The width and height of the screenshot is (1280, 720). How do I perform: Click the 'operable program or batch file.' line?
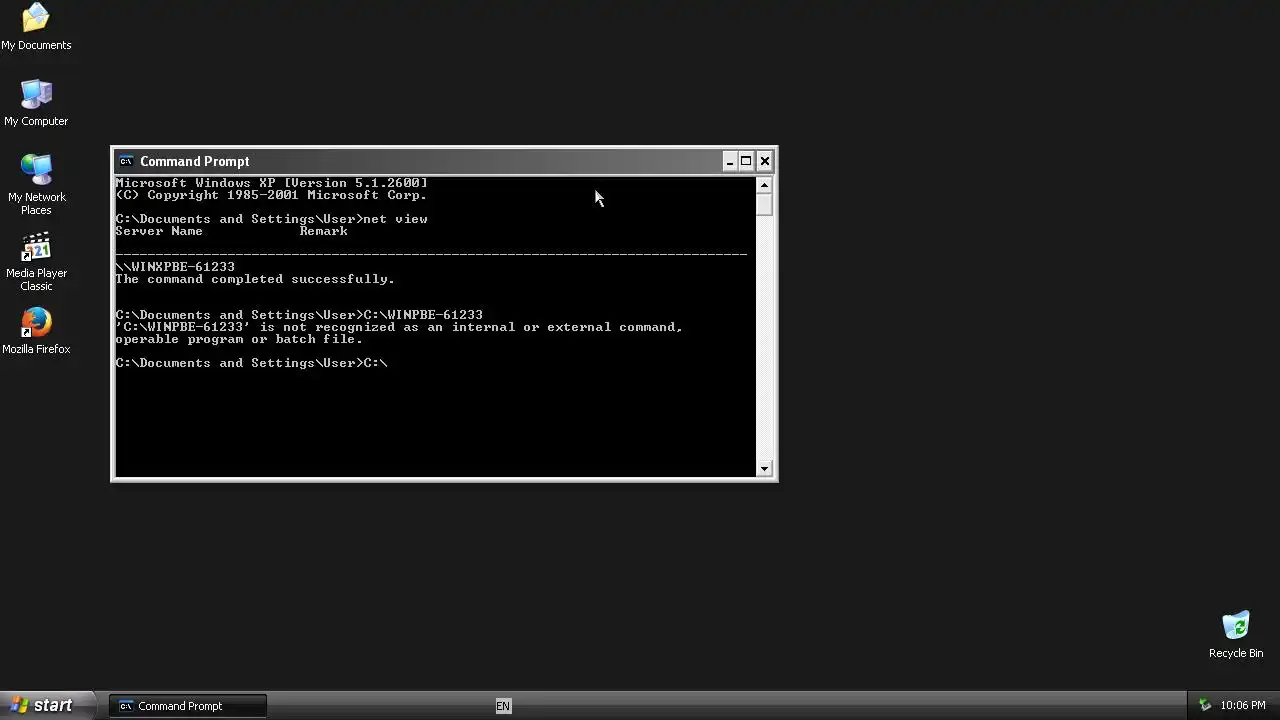pyautogui.click(x=239, y=339)
